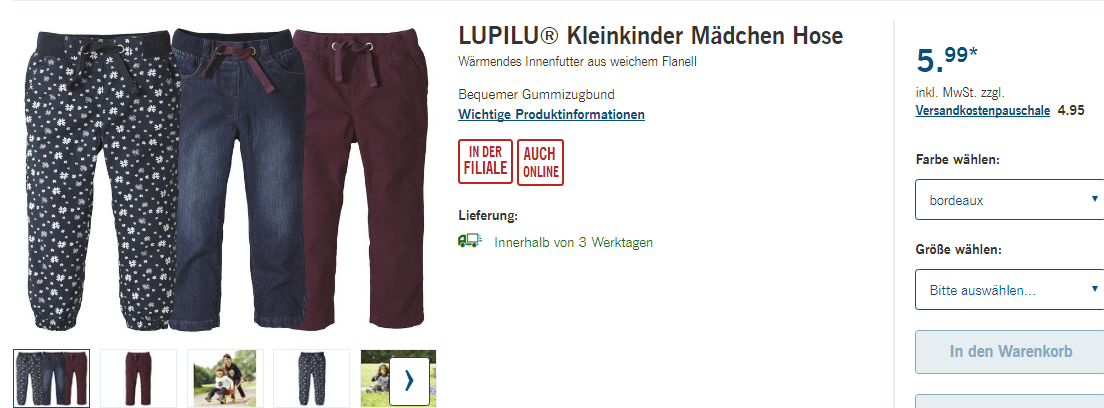Click the main product image of pants
The height and width of the screenshot is (408, 1104).
[x=225, y=179]
